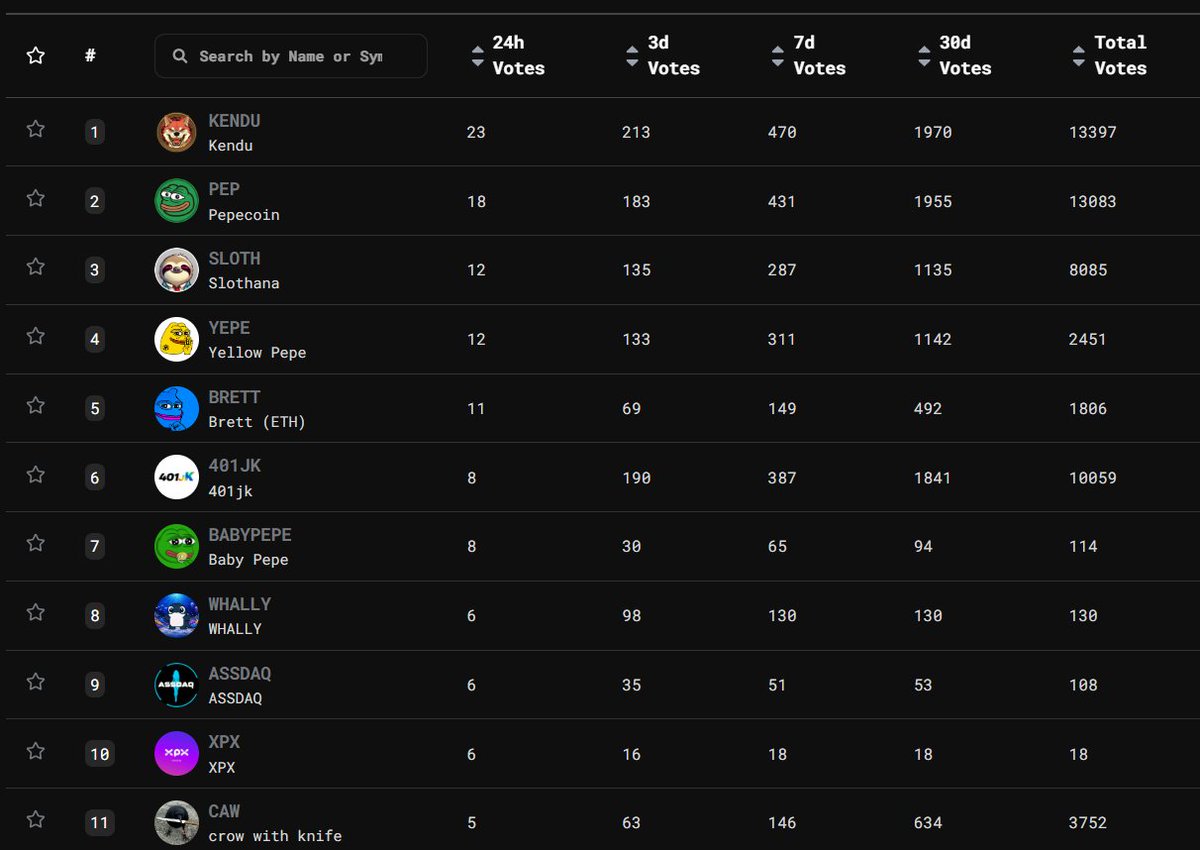Favorite the BABYPEPE row star
The height and width of the screenshot is (850, 1200).
[36, 543]
